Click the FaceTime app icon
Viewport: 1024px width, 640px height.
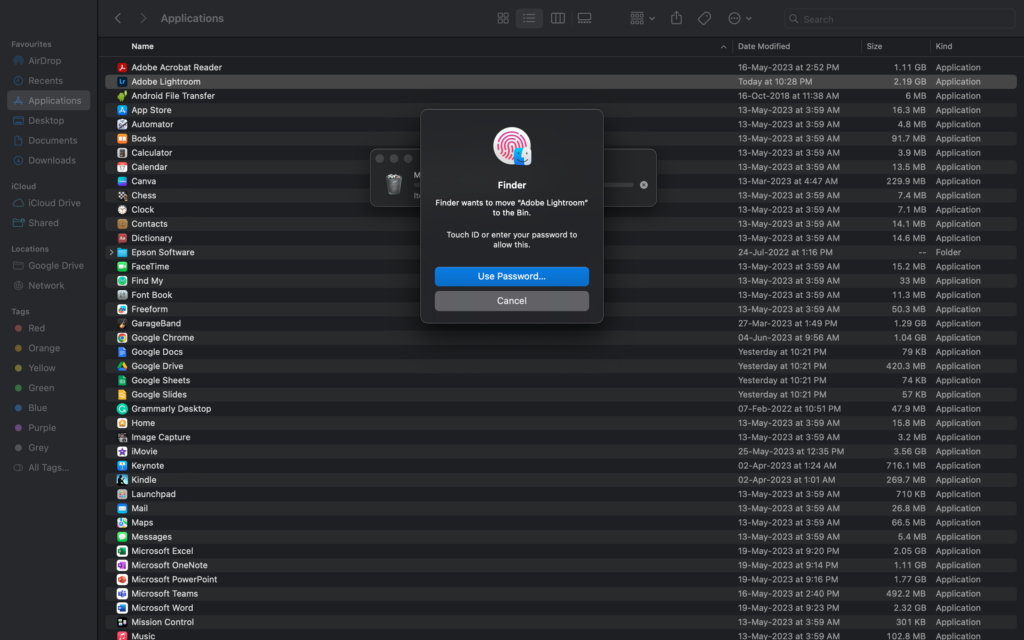122,266
